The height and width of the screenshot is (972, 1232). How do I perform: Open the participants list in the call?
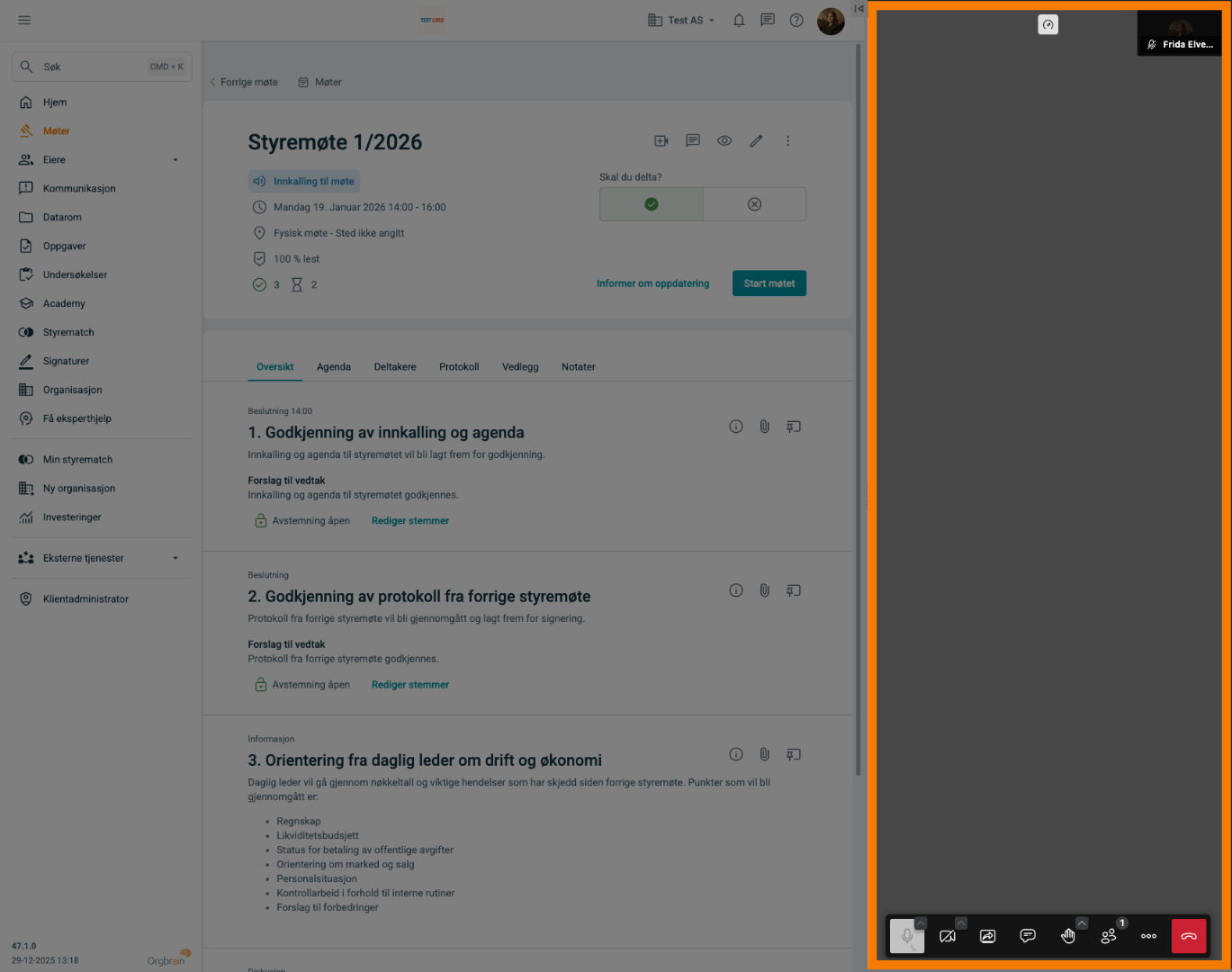pos(1109,936)
